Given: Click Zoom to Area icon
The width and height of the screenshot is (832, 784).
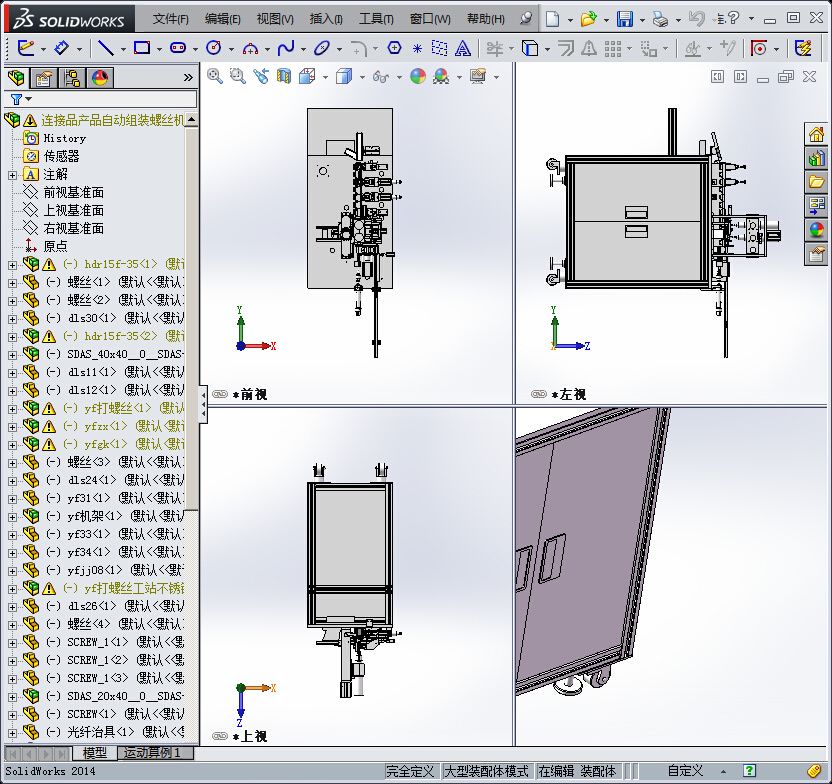Looking at the screenshot, I should [x=238, y=76].
